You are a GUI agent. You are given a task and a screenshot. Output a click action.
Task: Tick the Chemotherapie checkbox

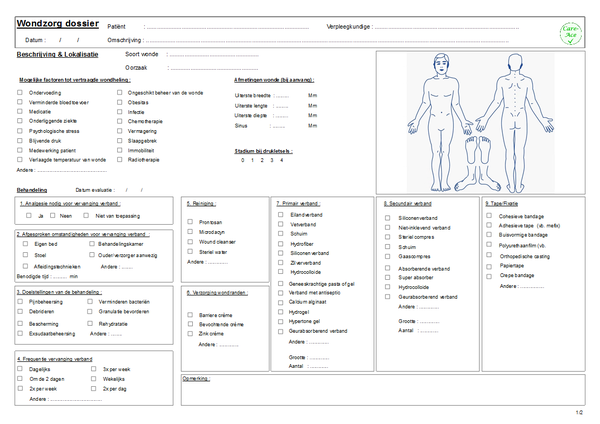(x=119, y=121)
